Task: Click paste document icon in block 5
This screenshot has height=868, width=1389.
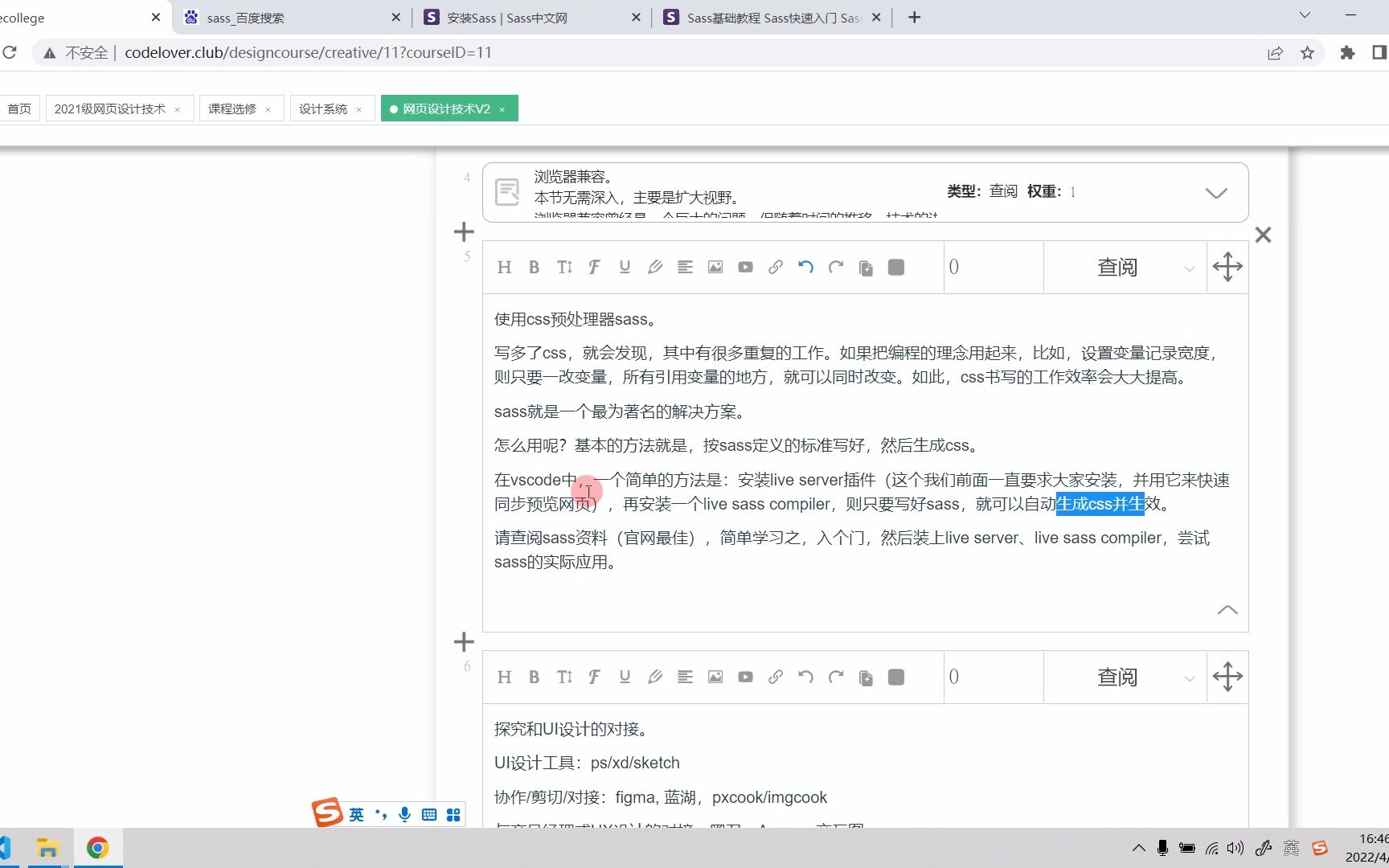Action: pyautogui.click(x=866, y=268)
